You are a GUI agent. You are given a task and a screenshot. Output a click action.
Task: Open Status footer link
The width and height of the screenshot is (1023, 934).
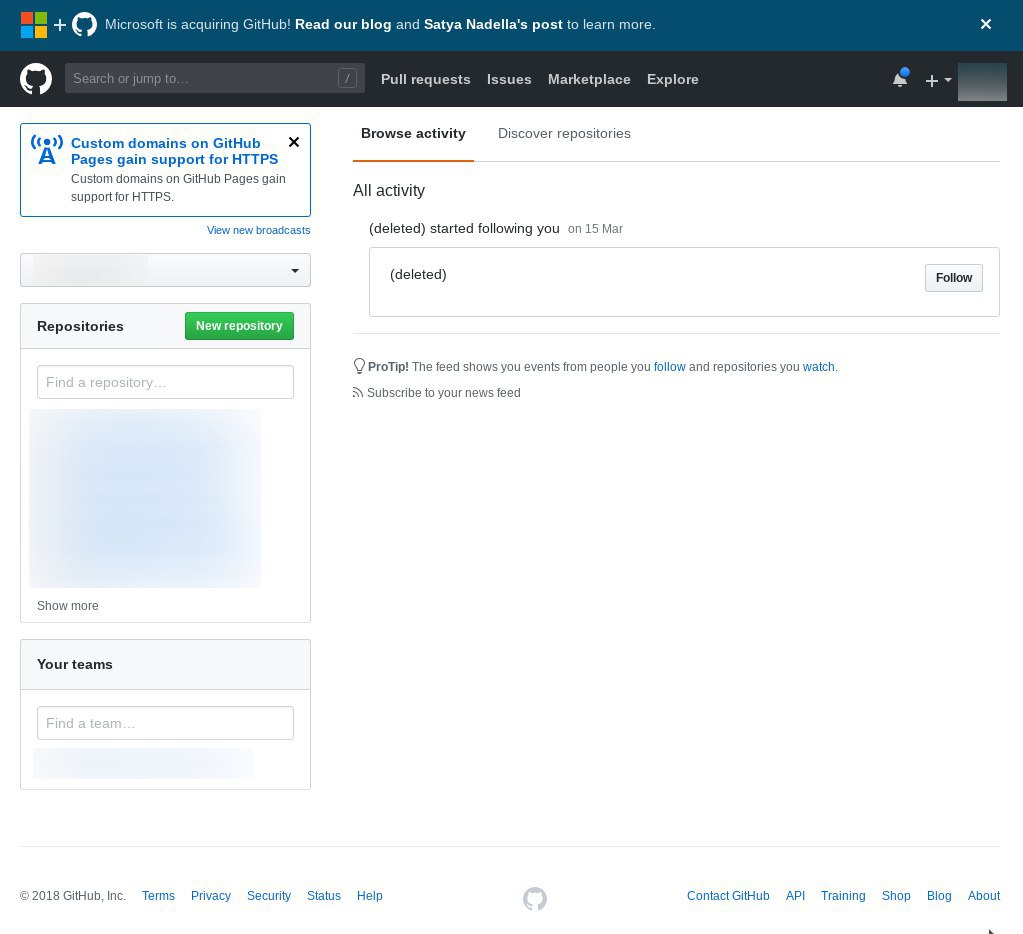[324, 896]
